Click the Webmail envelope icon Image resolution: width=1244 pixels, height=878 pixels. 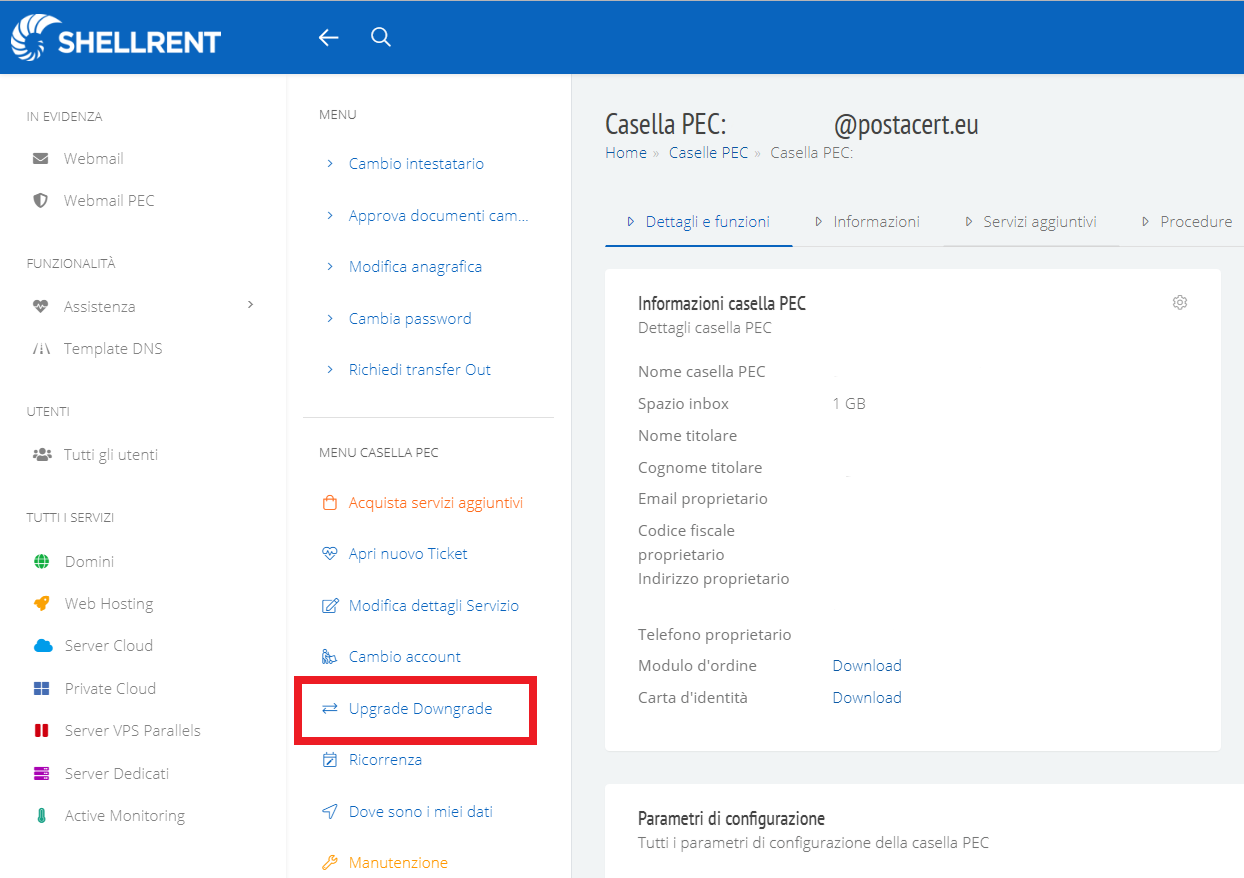(41, 158)
